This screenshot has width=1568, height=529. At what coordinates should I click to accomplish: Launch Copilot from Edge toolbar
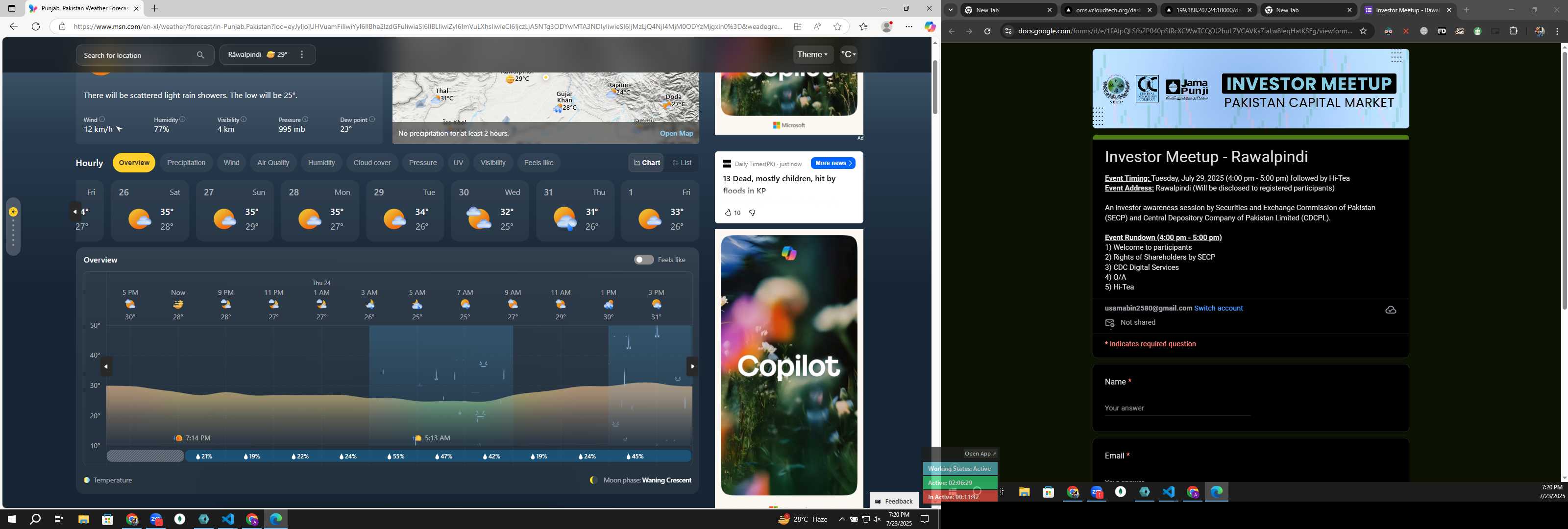pyautogui.click(x=930, y=26)
